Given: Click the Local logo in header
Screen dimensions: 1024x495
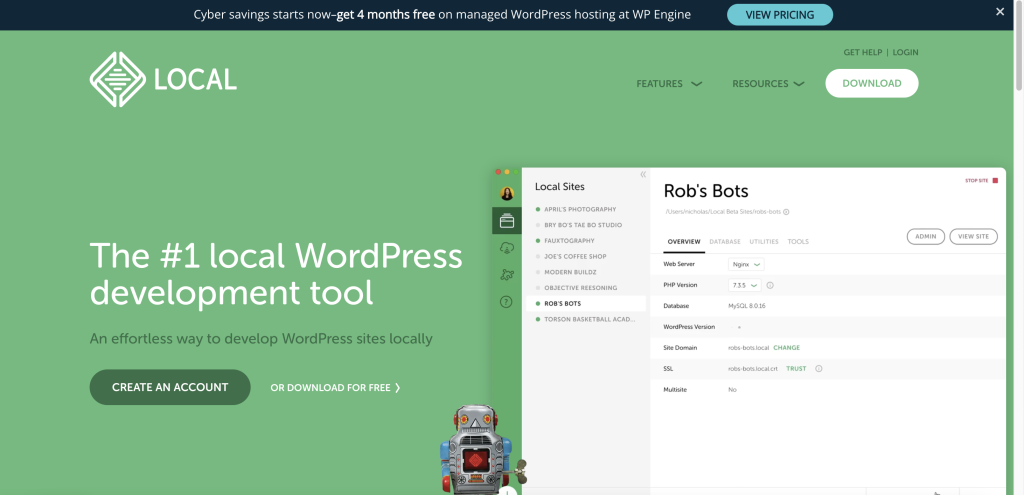Looking at the screenshot, I should [163, 80].
